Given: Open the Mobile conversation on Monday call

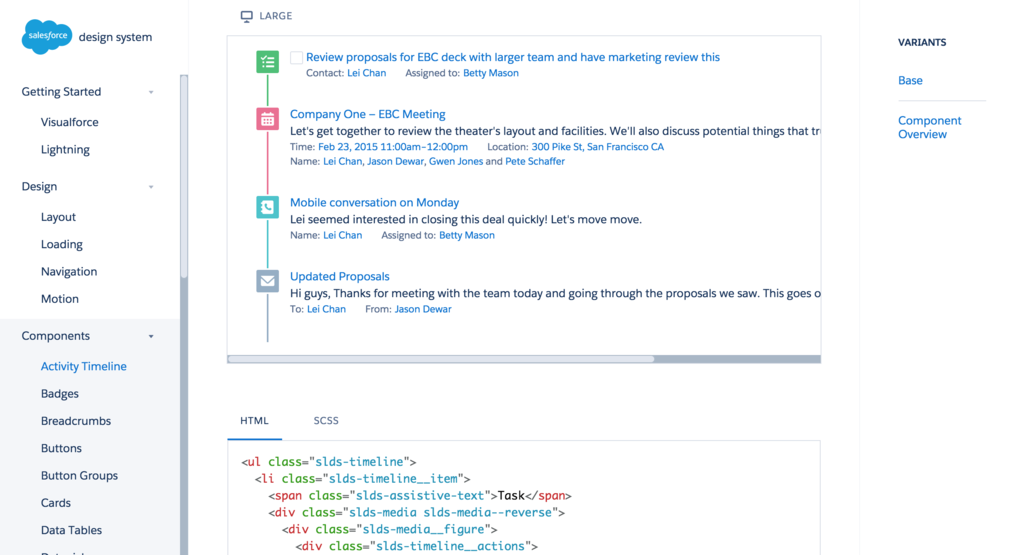Looking at the screenshot, I should [x=374, y=202].
